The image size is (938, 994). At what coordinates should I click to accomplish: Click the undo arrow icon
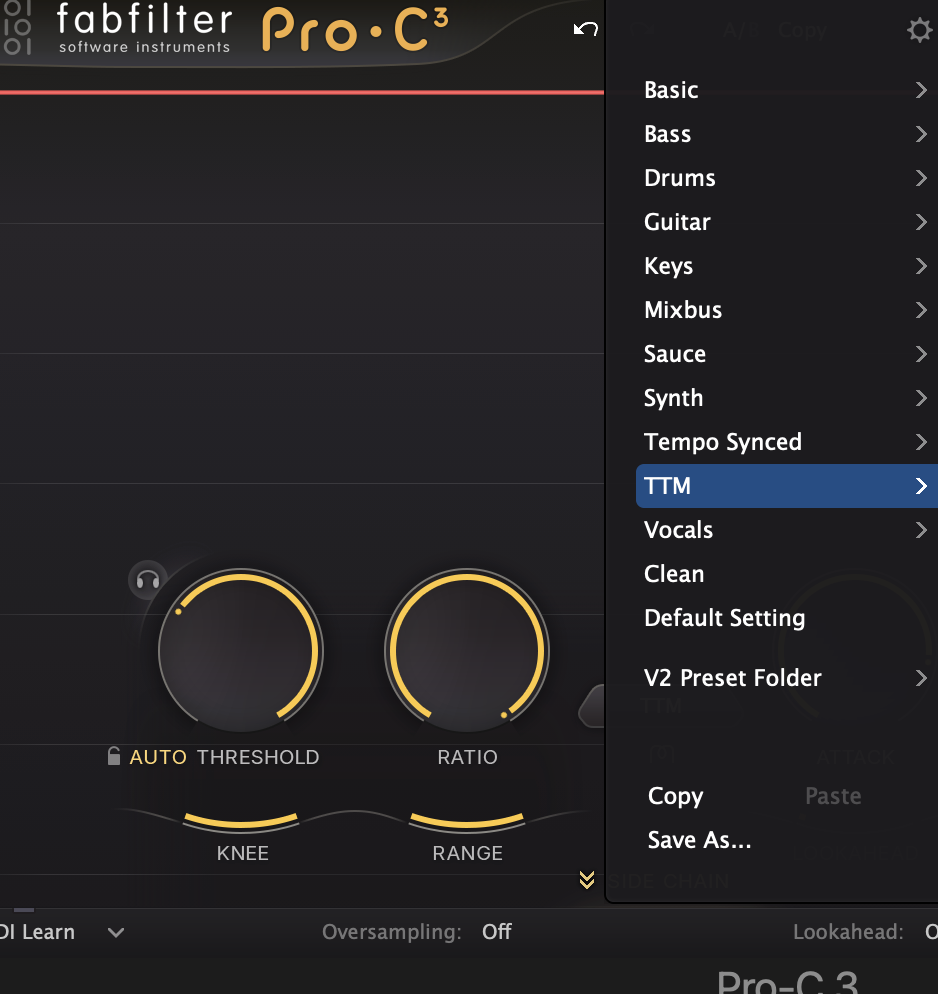(586, 29)
